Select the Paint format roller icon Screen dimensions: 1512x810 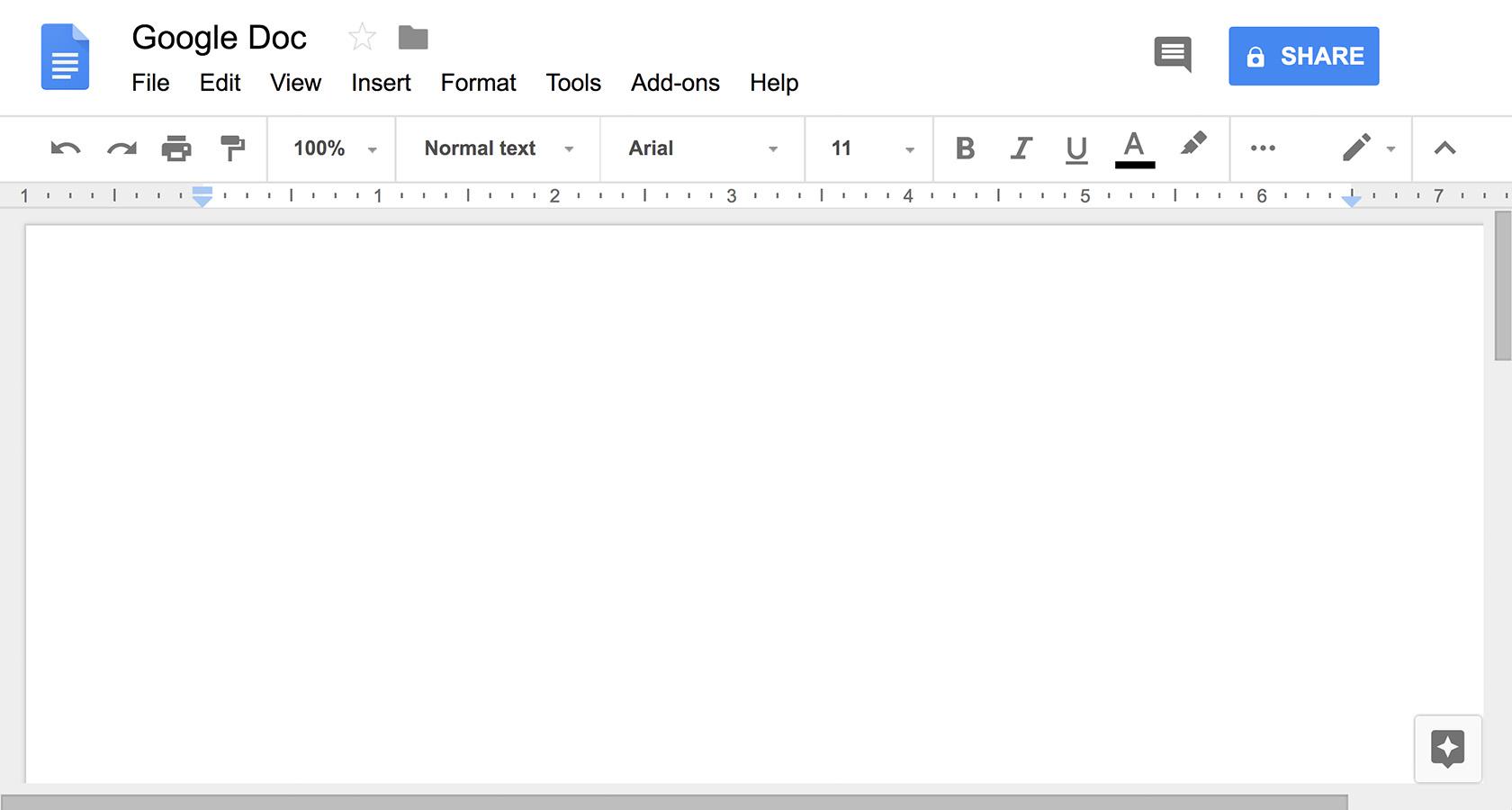click(232, 148)
